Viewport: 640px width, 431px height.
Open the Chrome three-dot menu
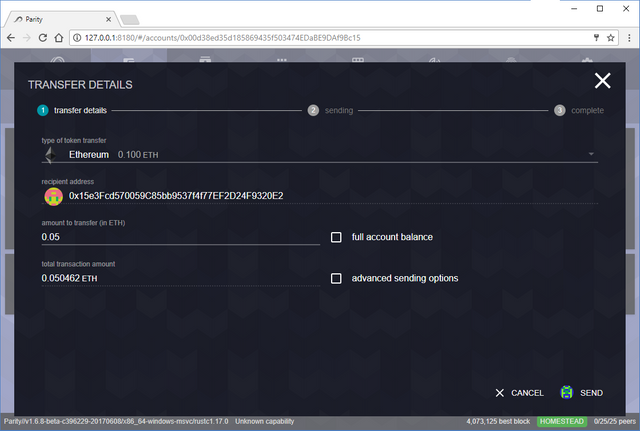[629, 38]
